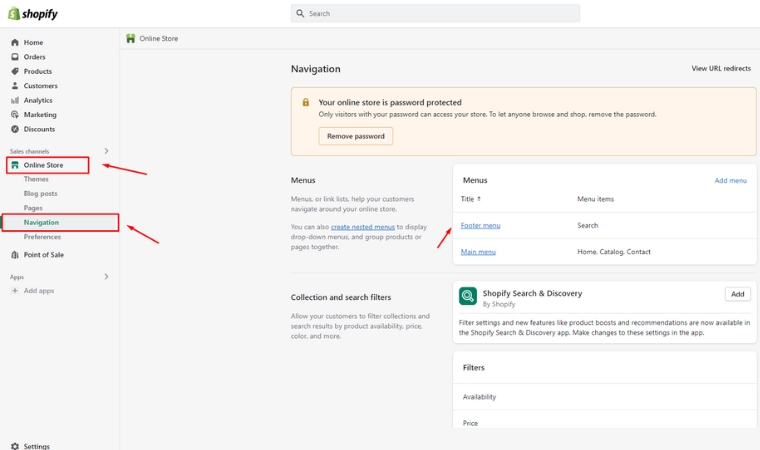Sort menus by Title column header
The image size is (760, 450).
click(x=470, y=199)
